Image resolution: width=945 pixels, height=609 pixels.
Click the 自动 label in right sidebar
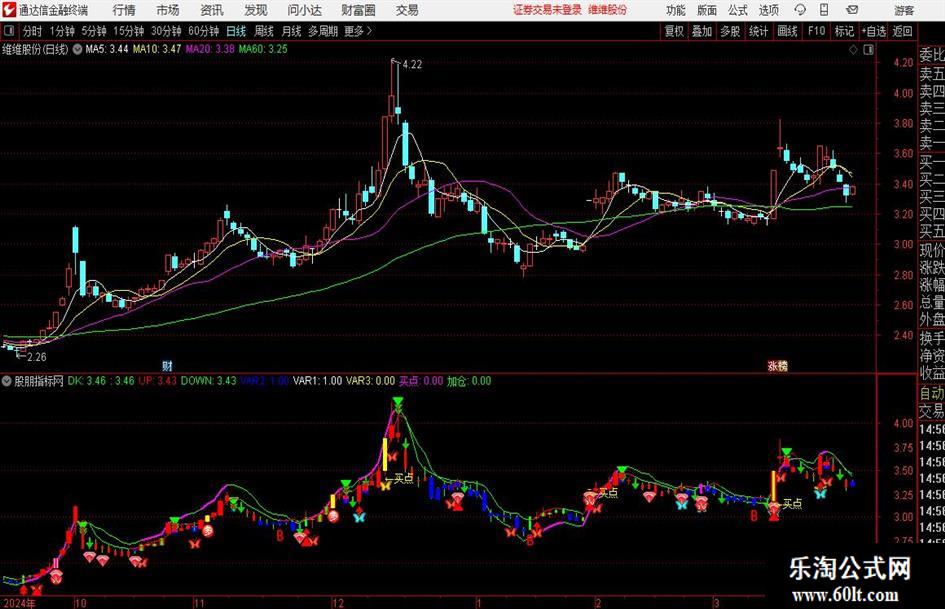pos(932,393)
